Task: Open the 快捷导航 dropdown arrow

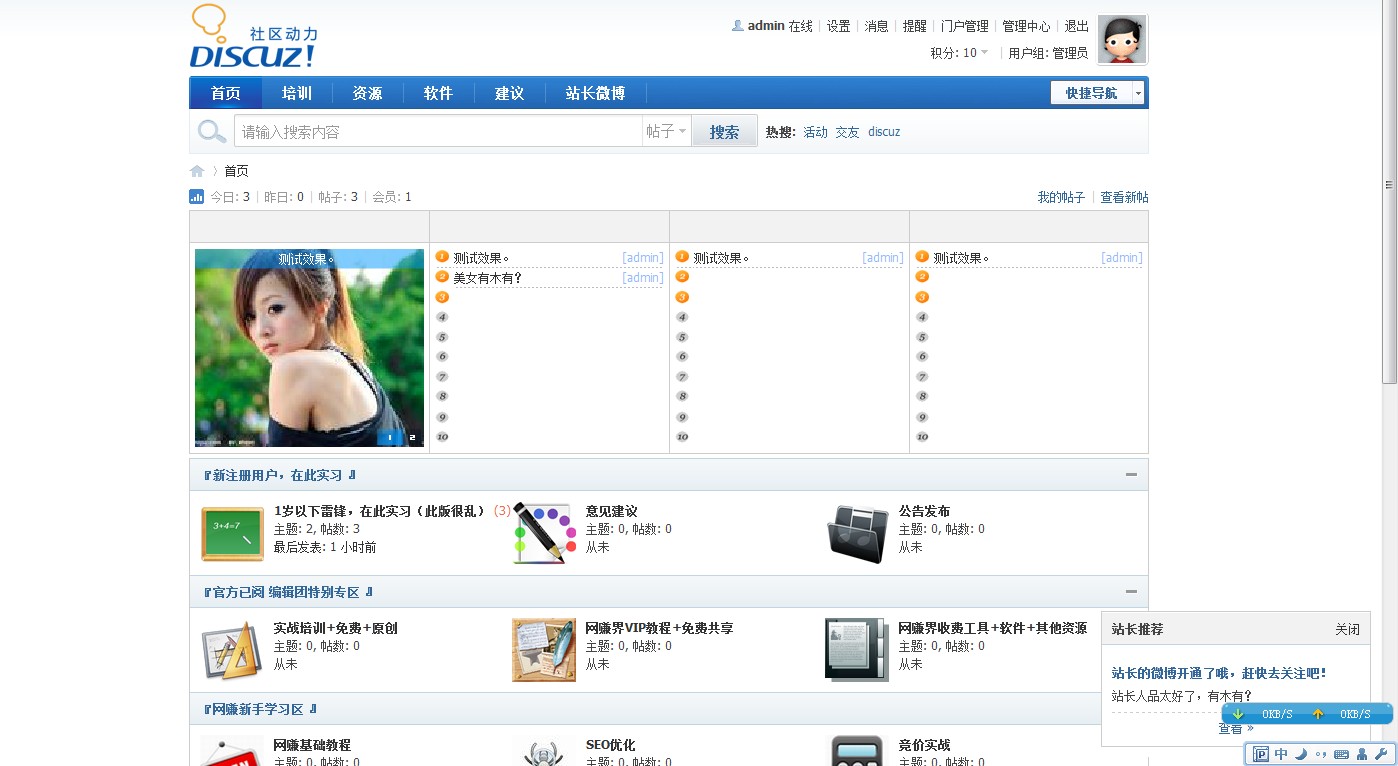Action: click(x=1138, y=93)
